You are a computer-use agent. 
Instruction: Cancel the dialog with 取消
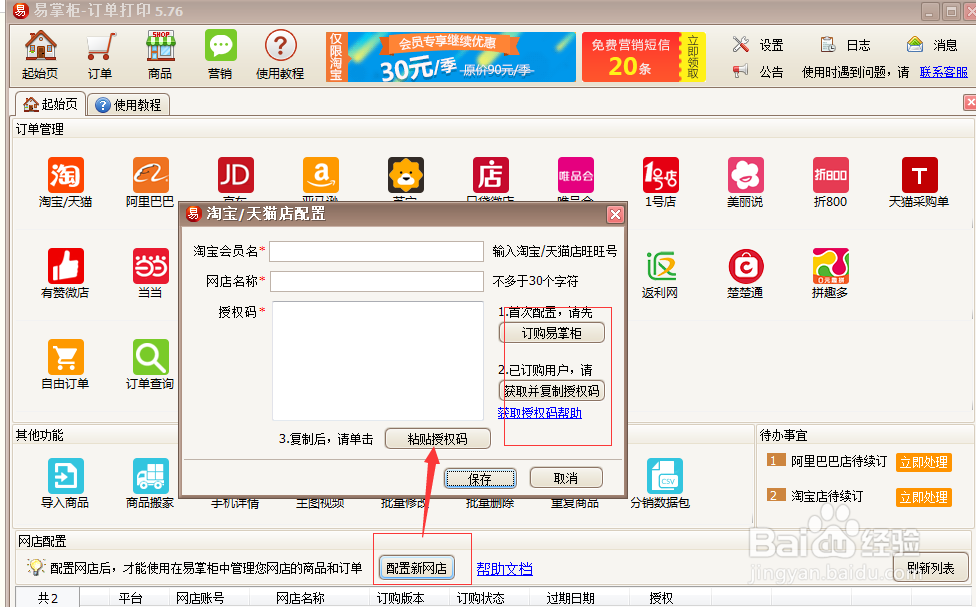(x=566, y=478)
